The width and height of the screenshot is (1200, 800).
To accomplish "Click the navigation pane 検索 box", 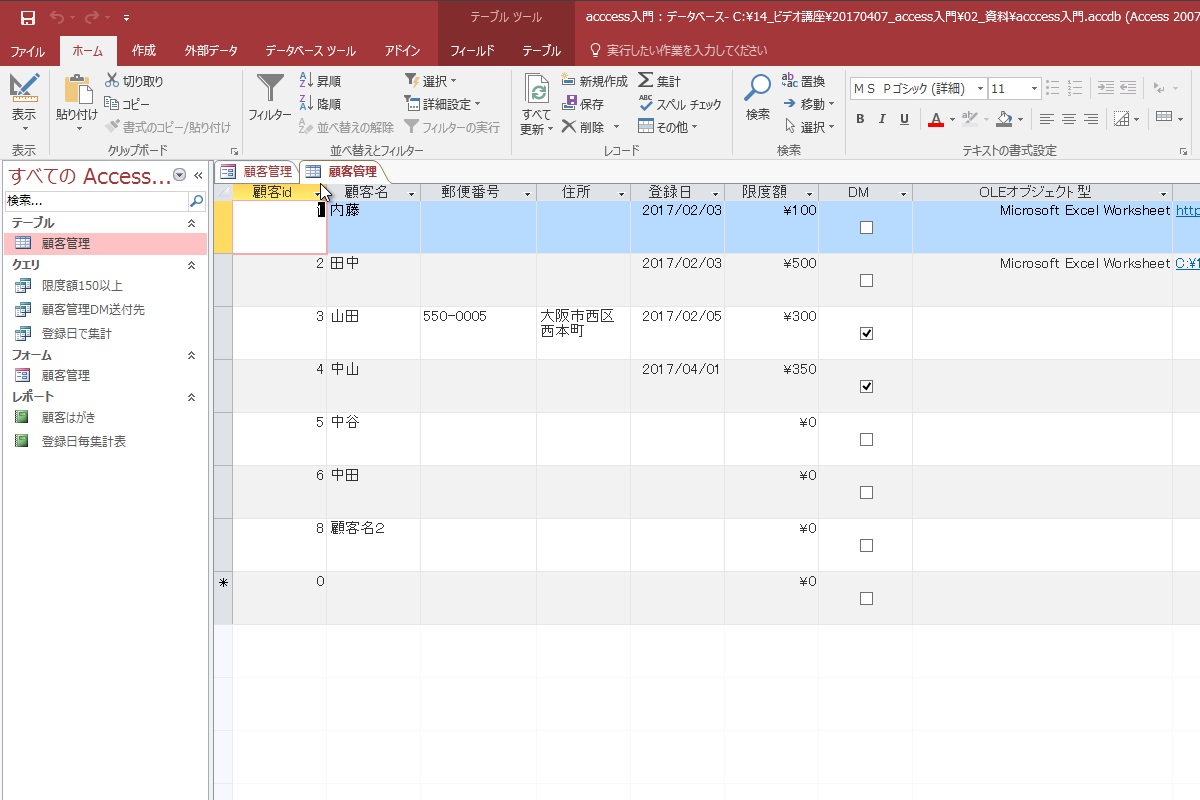I will [96, 201].
